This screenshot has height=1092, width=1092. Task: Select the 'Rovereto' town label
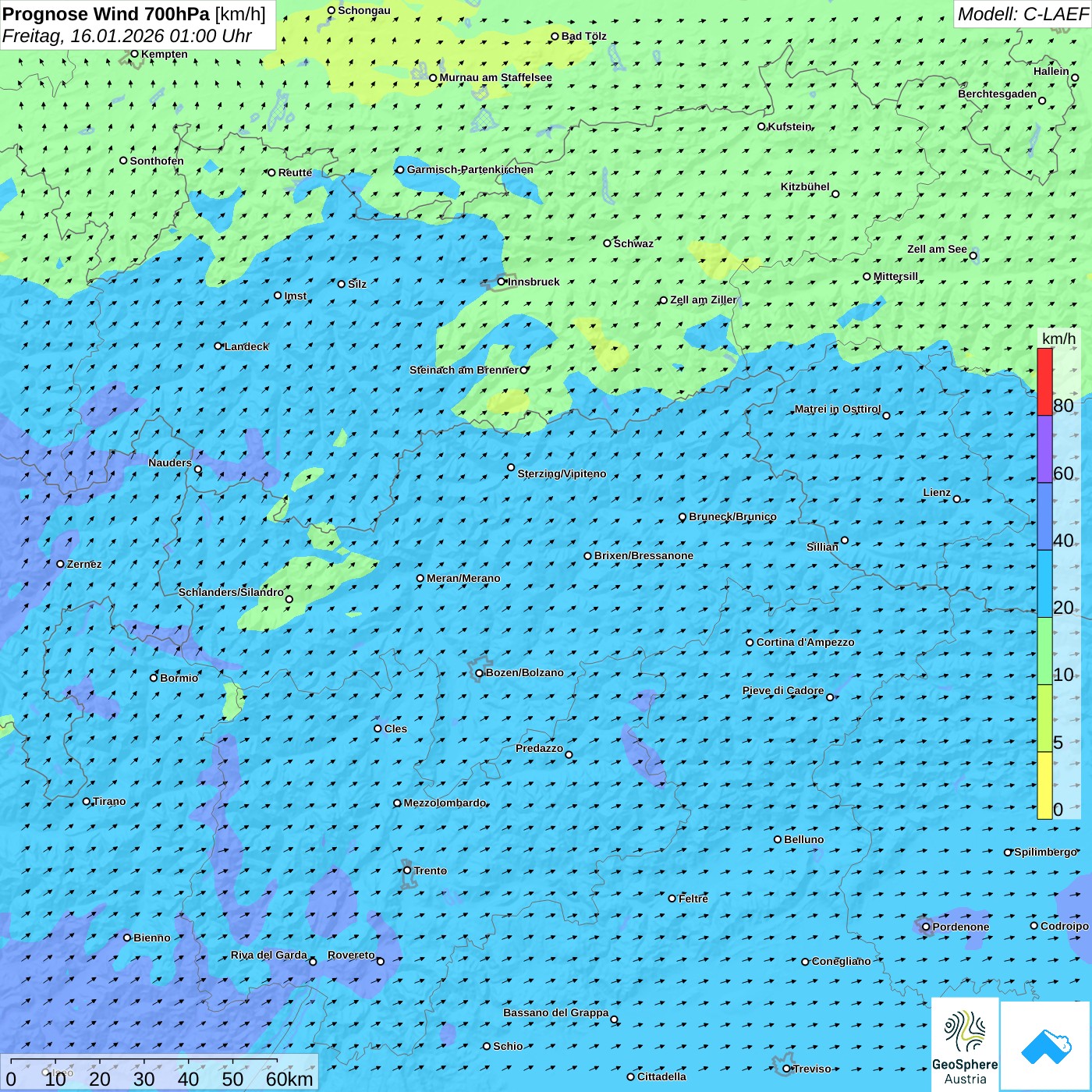pyautogui.click(x=351, y=955)
